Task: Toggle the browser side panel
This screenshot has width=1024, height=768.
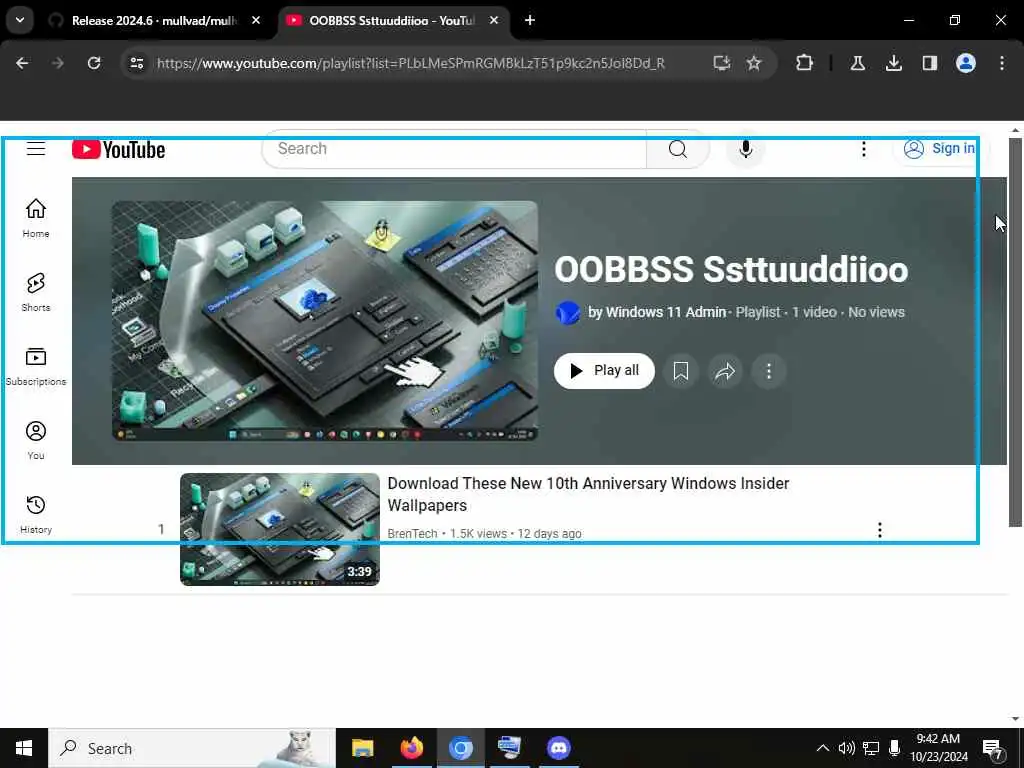Action: click(x=929, y=63)
